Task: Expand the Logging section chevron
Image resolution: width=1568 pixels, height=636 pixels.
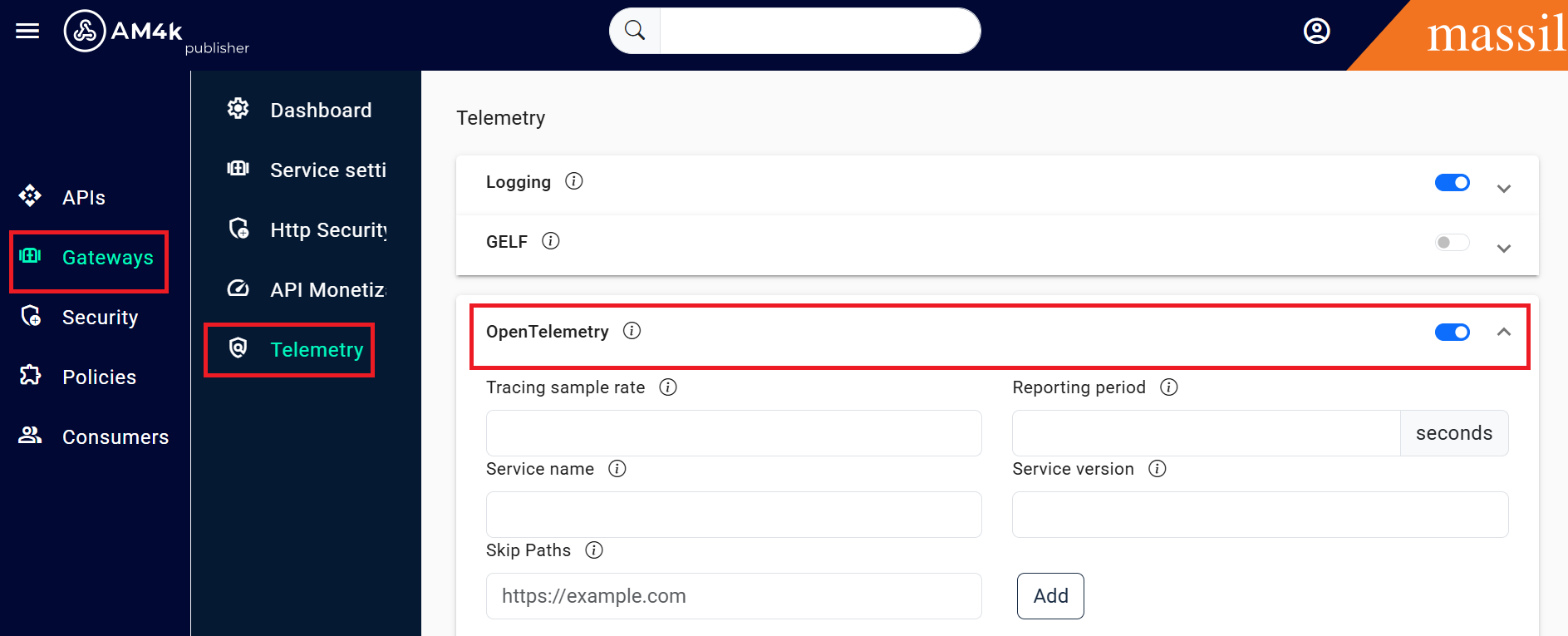Action: pos(1503,189)
